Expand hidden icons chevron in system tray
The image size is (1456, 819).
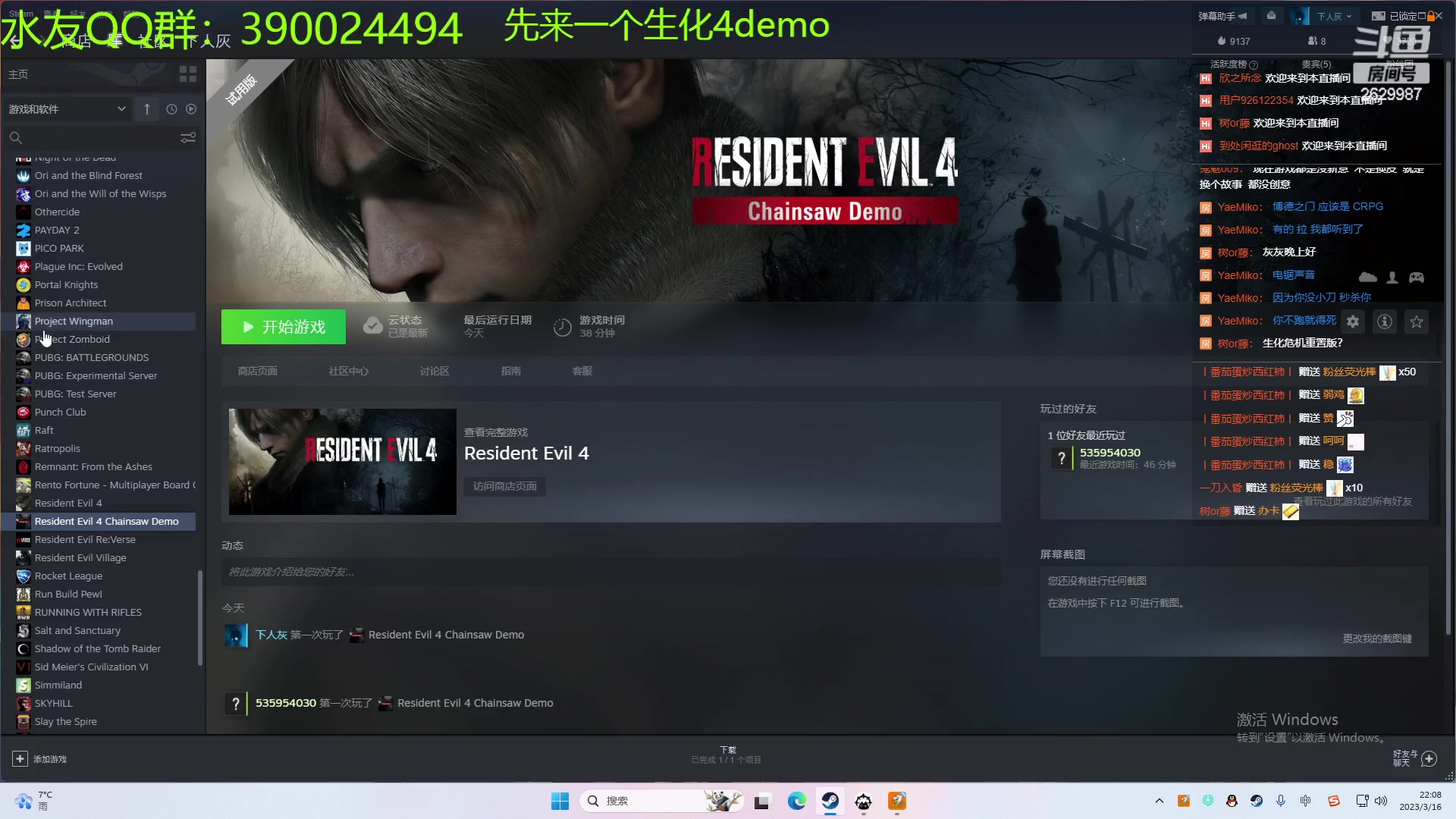1159,801
